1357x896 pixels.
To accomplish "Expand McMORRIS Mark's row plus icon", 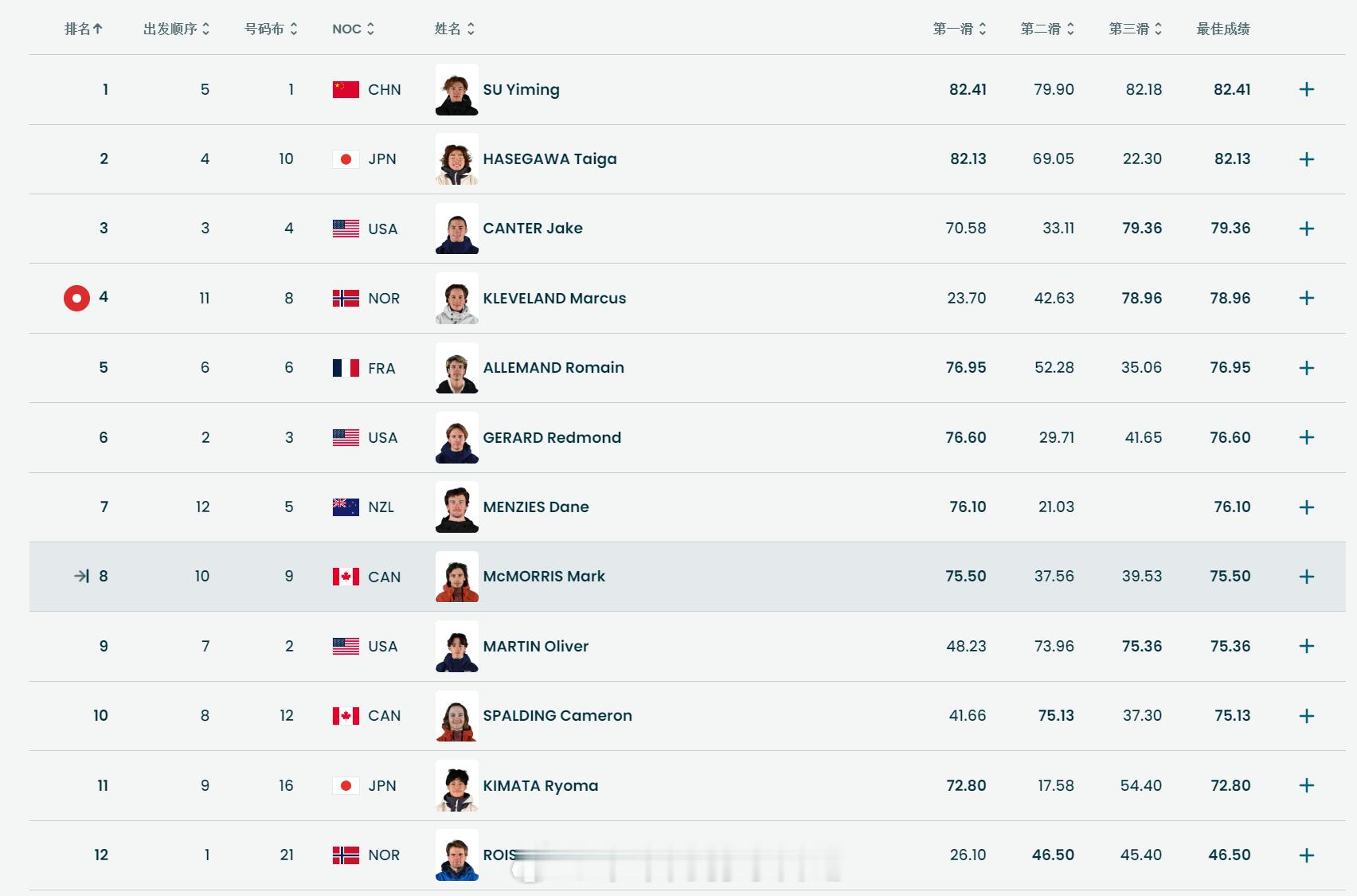I will (1306, 577).
